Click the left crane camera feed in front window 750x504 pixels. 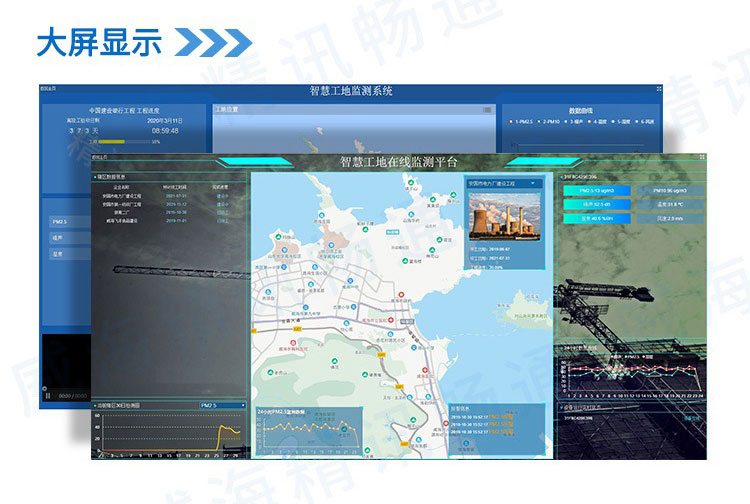pyautogui.click(x=169, y=287)
